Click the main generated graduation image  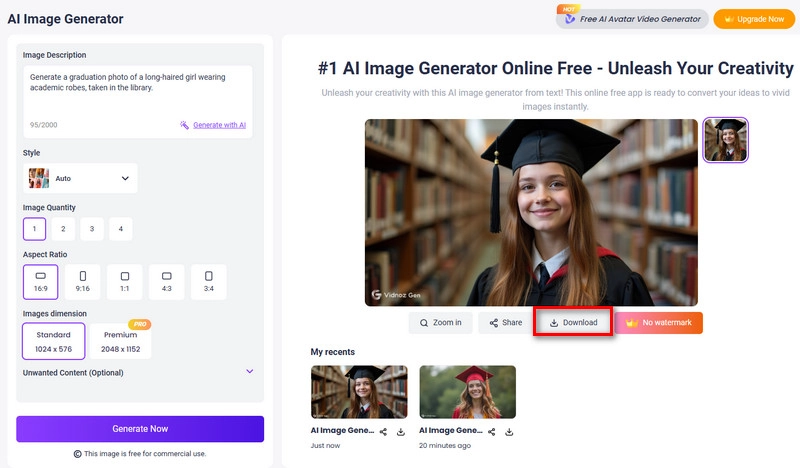(x=531, y=212)
